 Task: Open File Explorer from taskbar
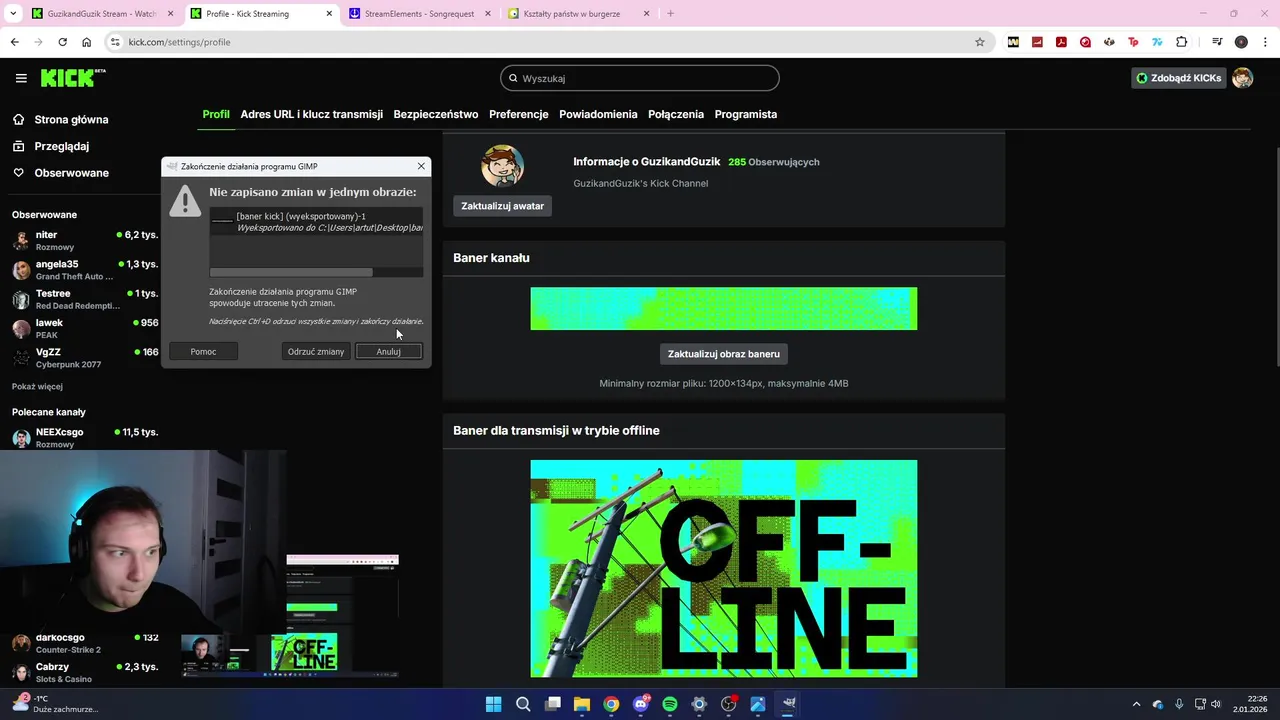click(x=582, y=704)
